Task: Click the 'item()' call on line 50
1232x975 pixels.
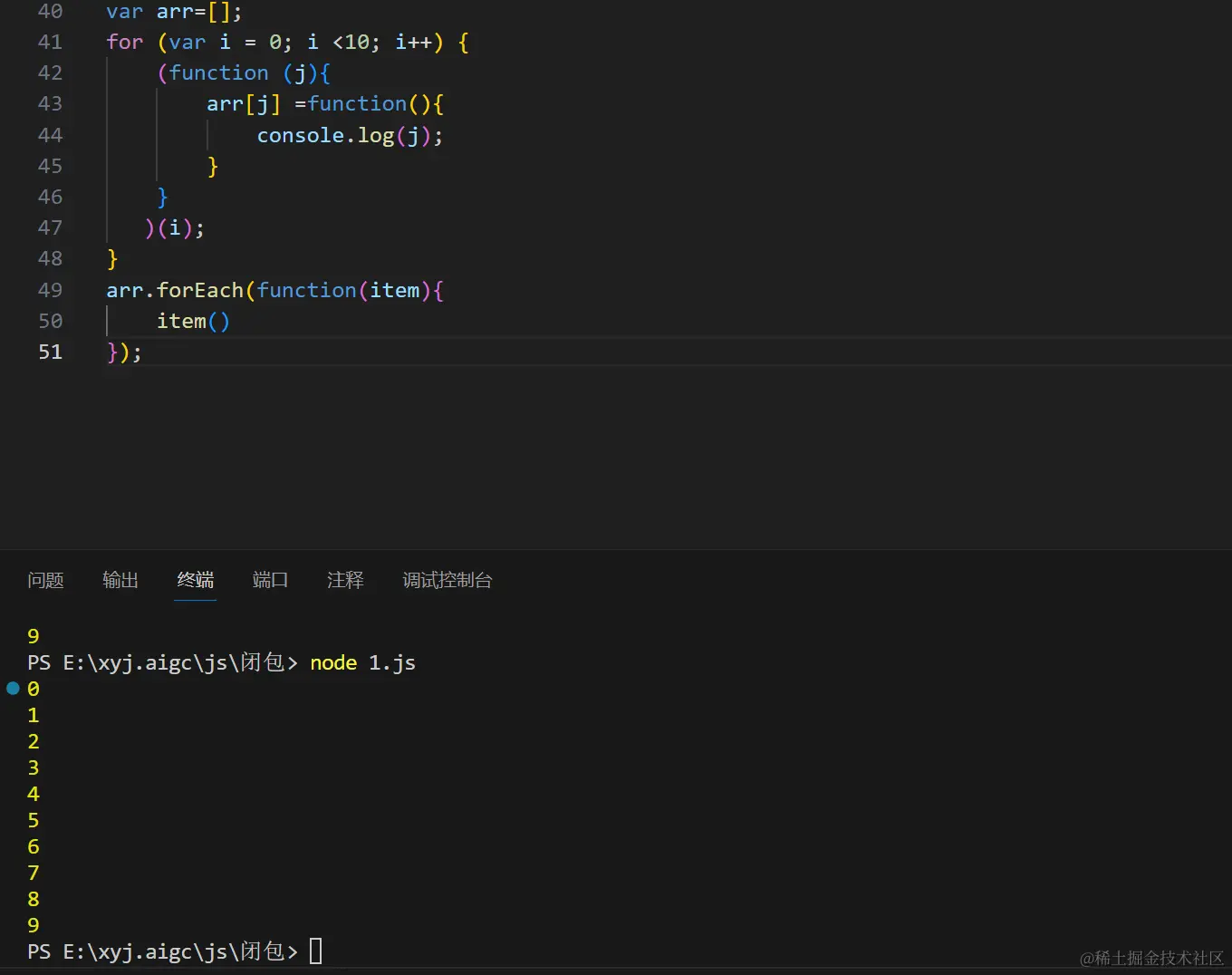Action: (193, 321)
